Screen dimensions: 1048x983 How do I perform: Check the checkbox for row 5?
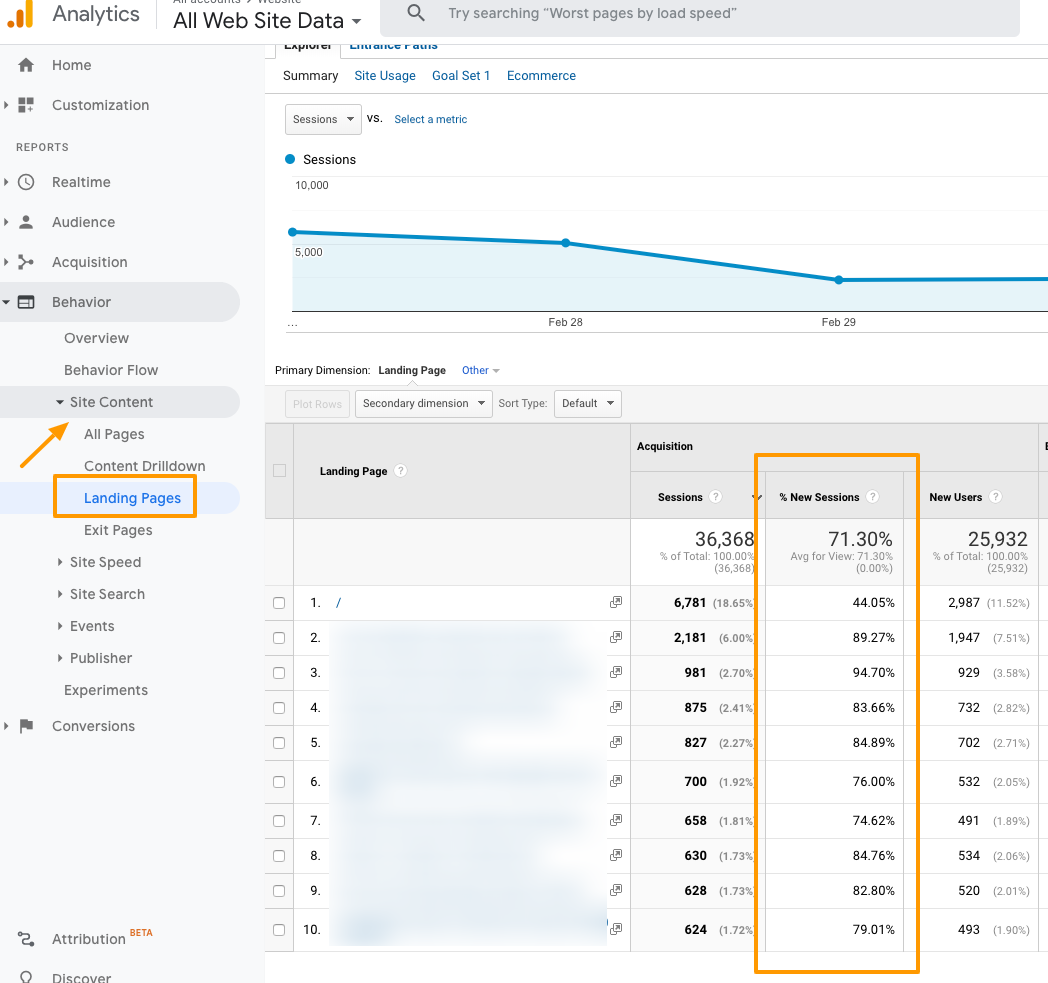point(279,742)
